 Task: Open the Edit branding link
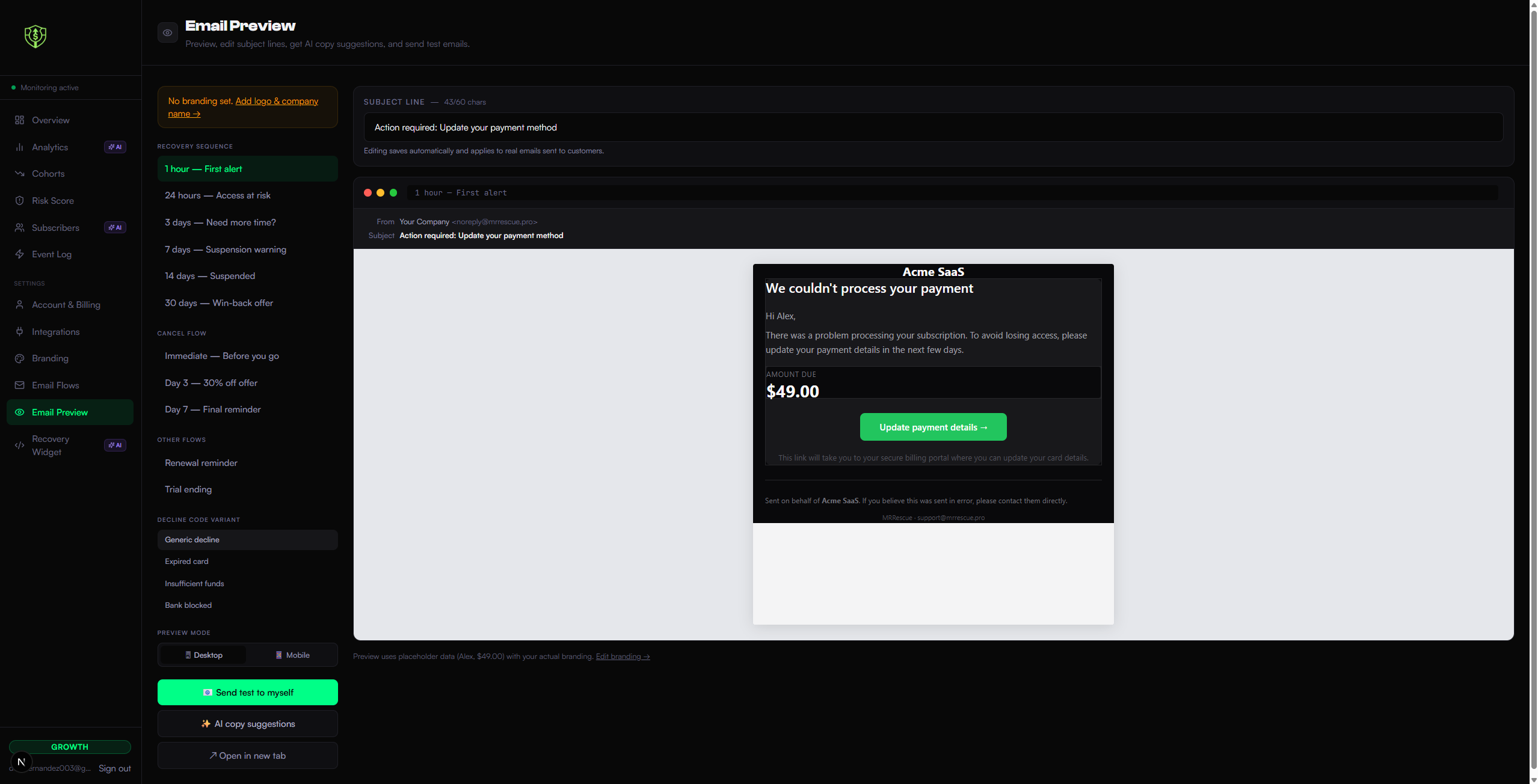pos(622,656)
